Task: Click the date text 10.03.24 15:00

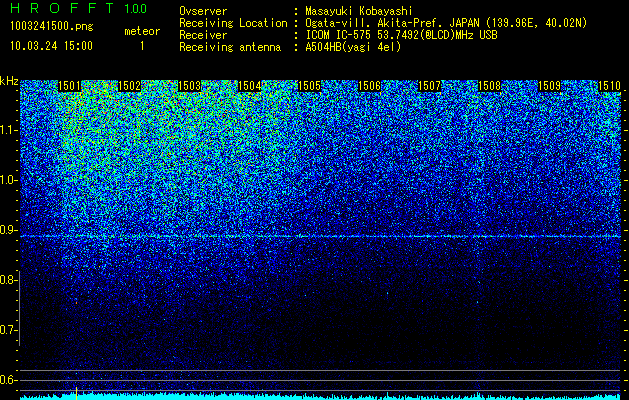Action: [51, 46]
